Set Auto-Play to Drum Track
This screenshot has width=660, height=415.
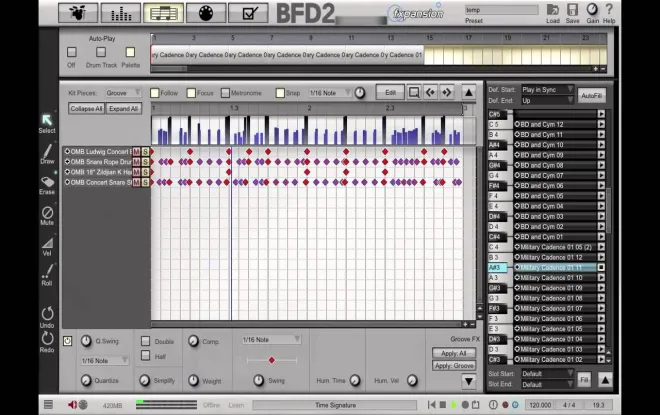click(x=101, y=52)
